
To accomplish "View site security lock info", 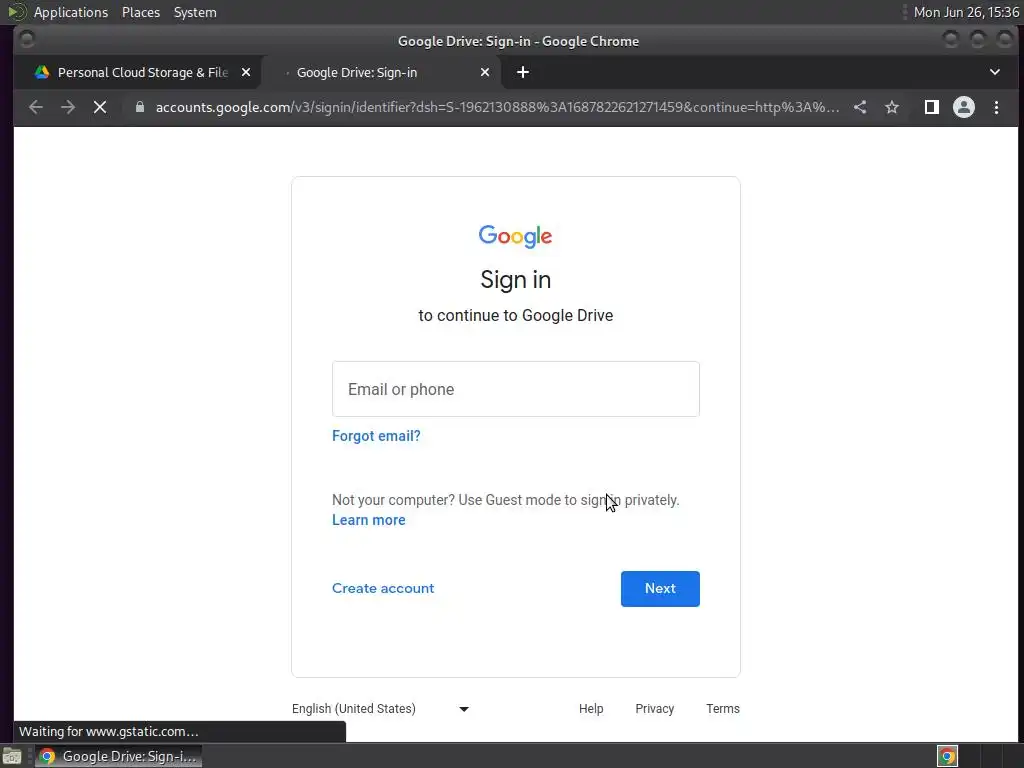I will (140, 107).
